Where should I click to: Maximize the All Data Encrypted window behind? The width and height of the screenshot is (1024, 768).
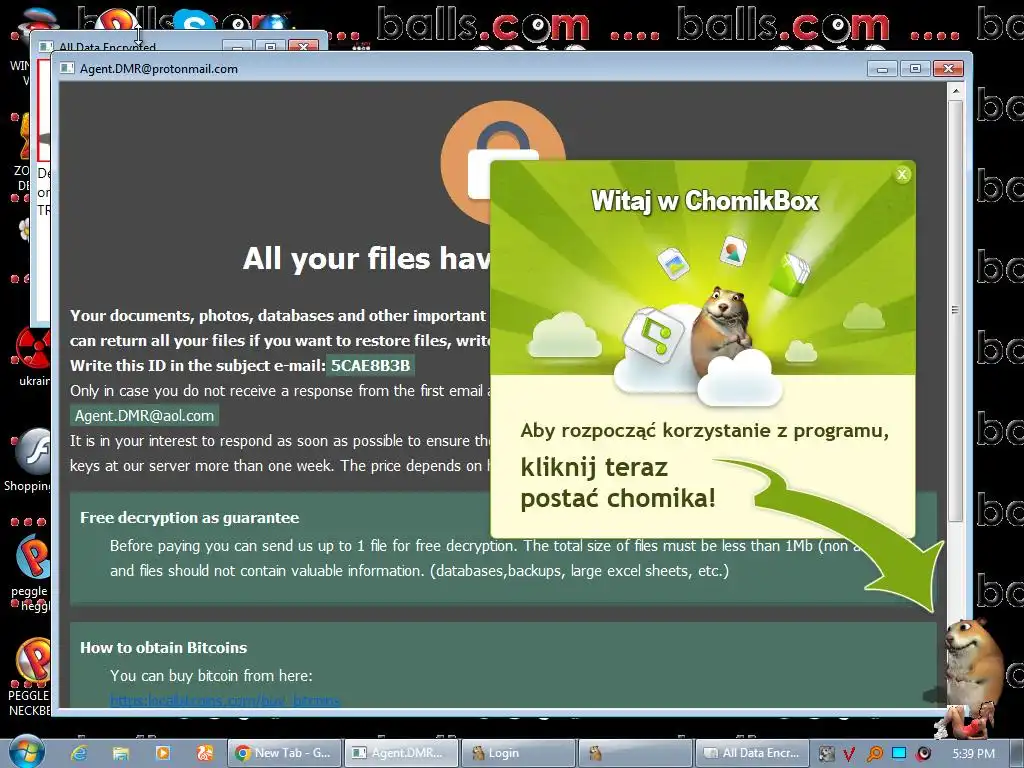tap(270, 46)
